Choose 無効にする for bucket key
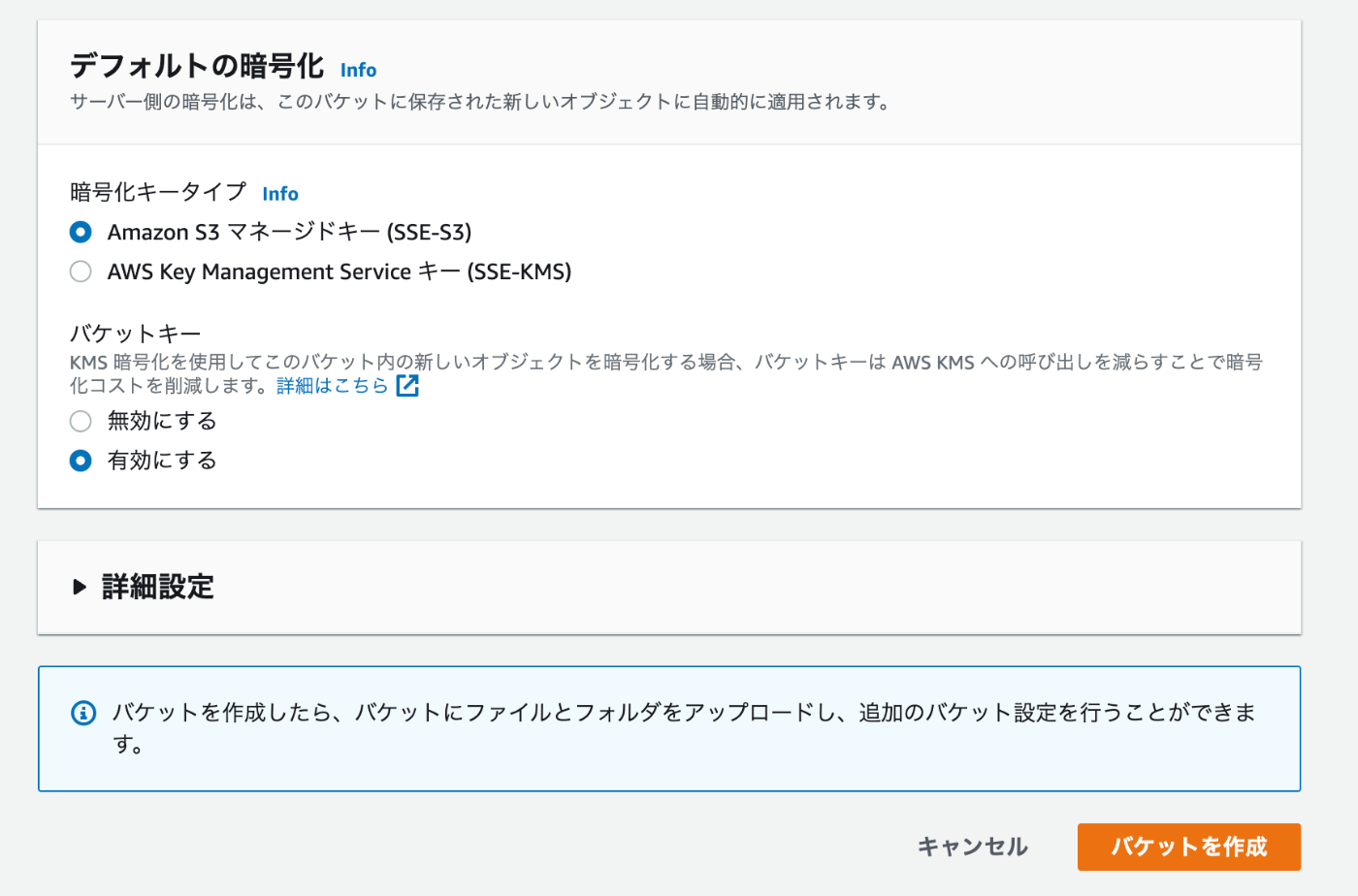The image size is (1358, 896). (81, 421)
